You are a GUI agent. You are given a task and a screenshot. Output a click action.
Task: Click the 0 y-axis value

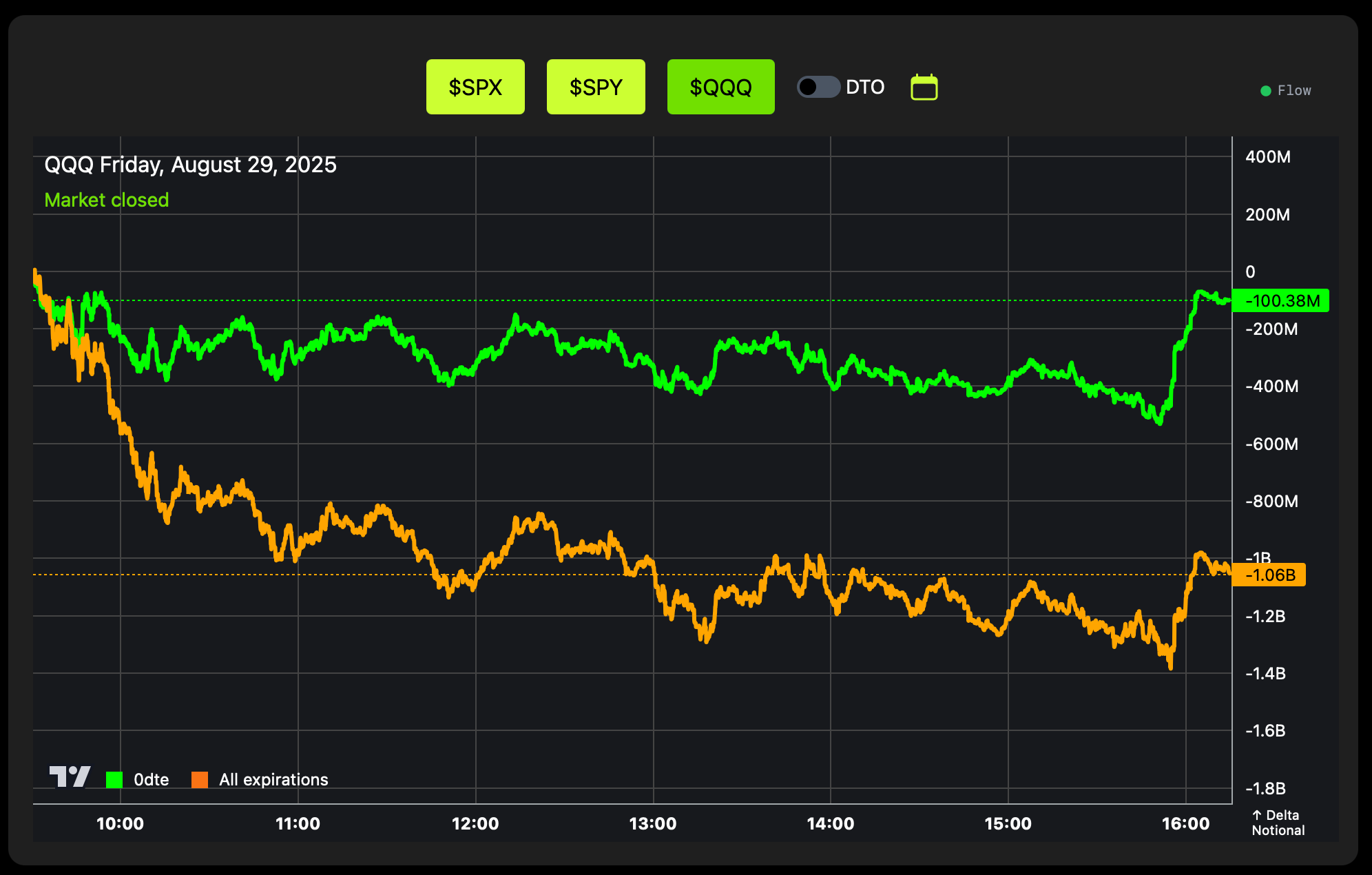[1250, 271]
